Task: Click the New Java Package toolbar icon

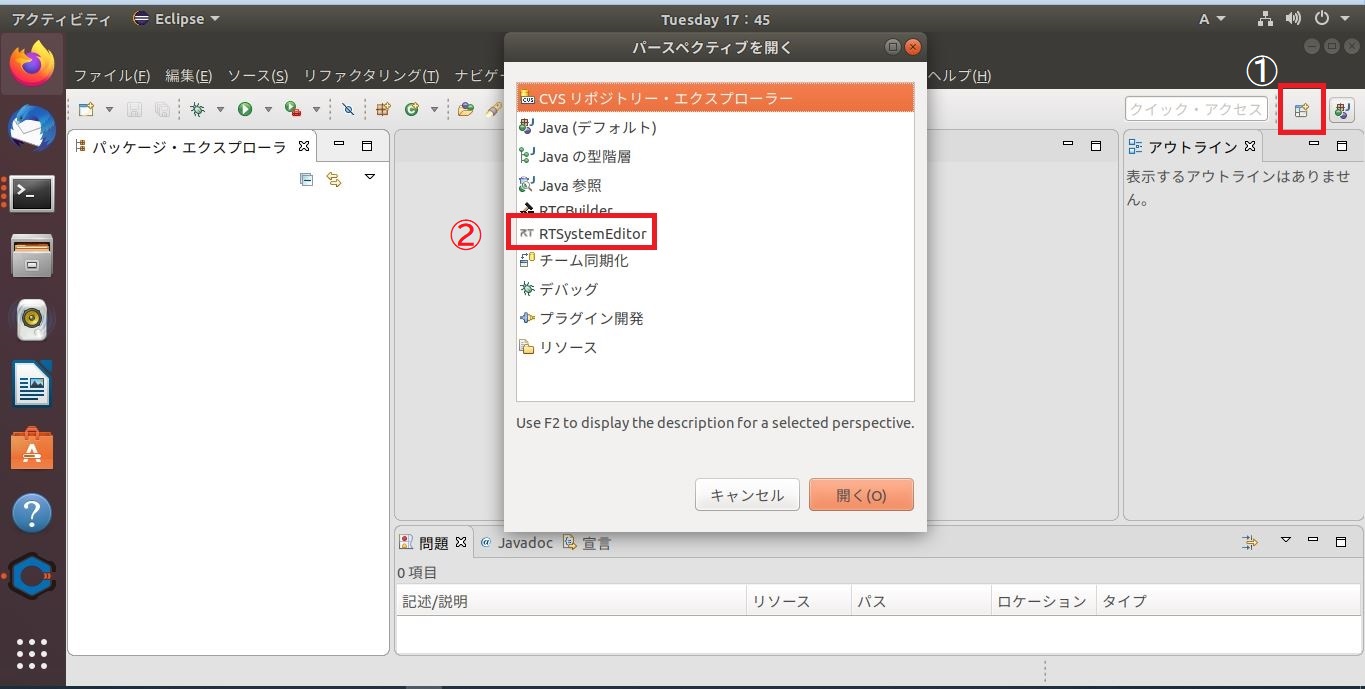Action: 383,109
